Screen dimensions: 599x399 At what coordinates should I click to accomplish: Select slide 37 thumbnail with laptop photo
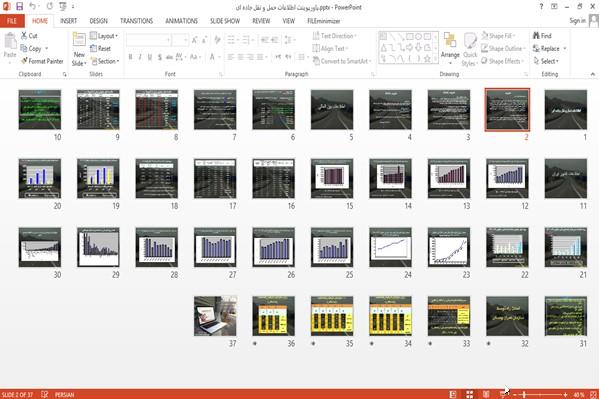click(215, 316)
